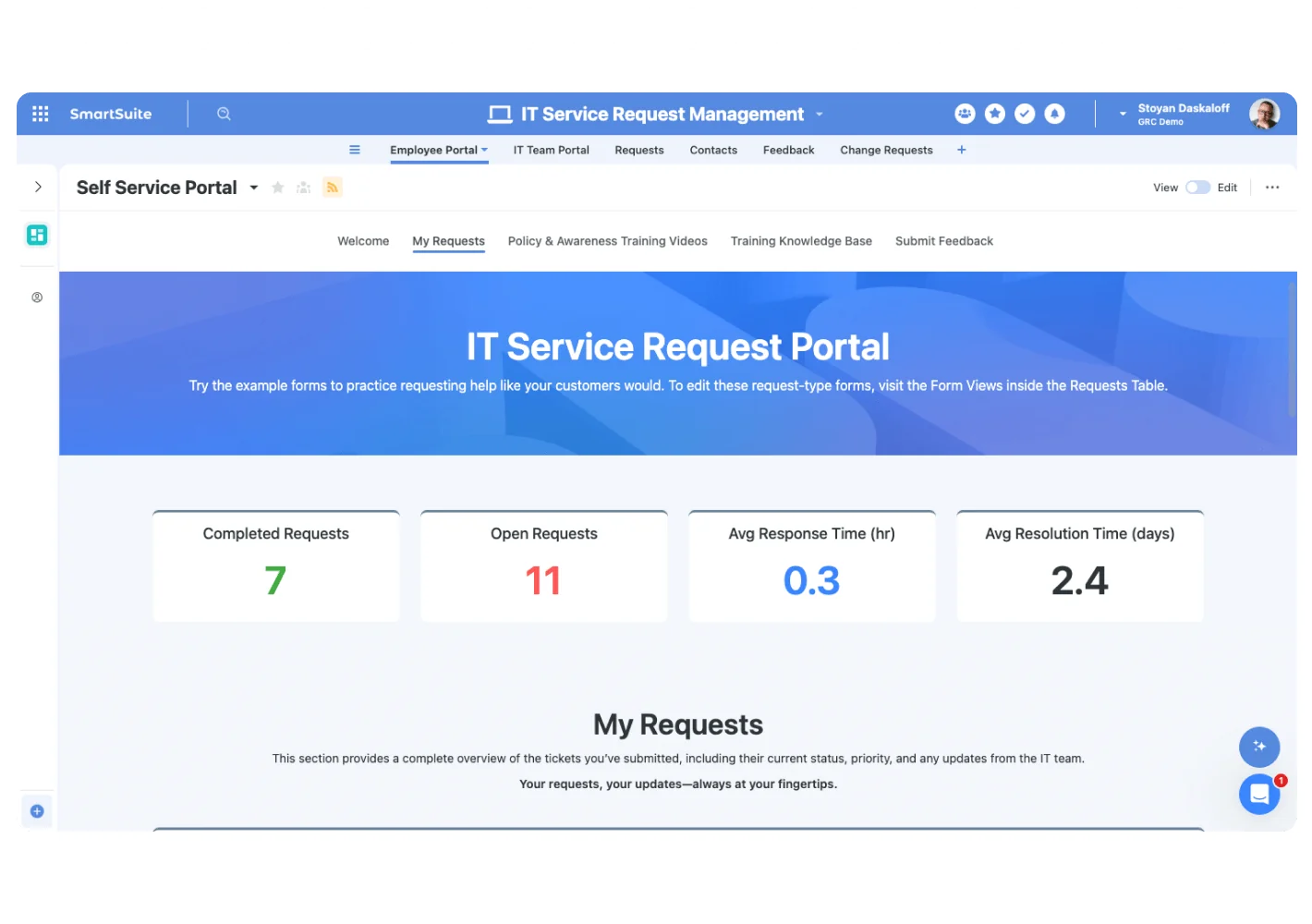Image resolution: width=1312 pixels, height=924 pixels.
Task: Click the SmartSuite logo text
Action: coord(111,114)
